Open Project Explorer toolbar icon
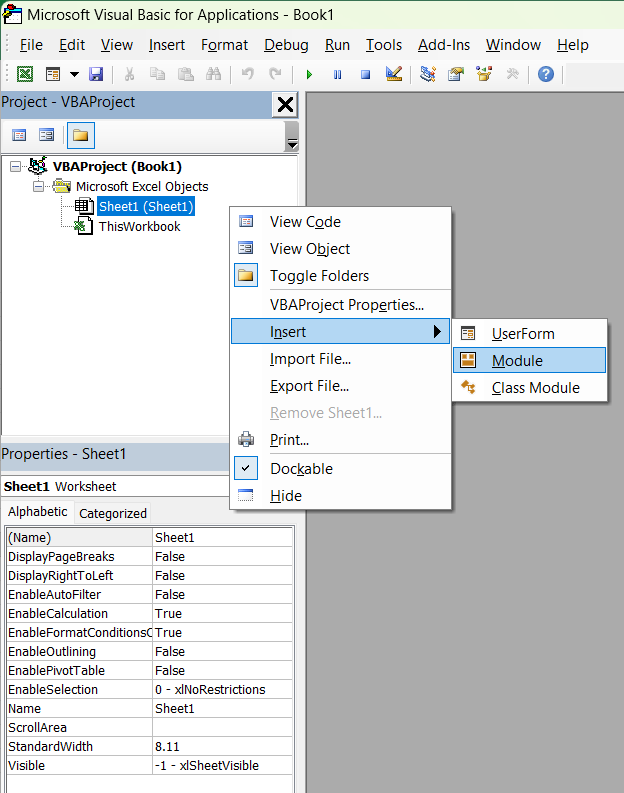The height and width of the screenshot is (793, 624). pyautogui.click(x=428, y=74)
